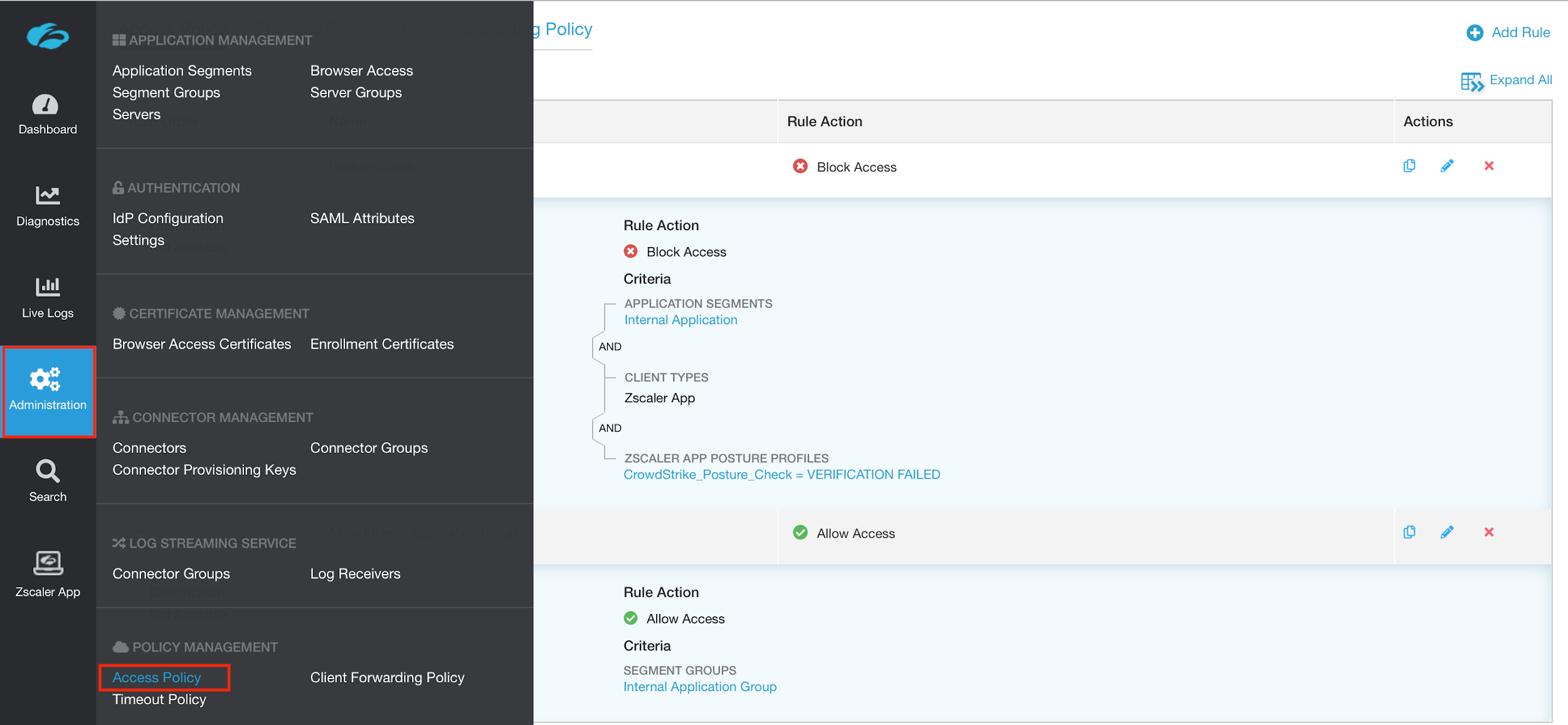Open authentication Settings menu item
This screenshot has width=1568, height=725.
(x=138, y=241)
